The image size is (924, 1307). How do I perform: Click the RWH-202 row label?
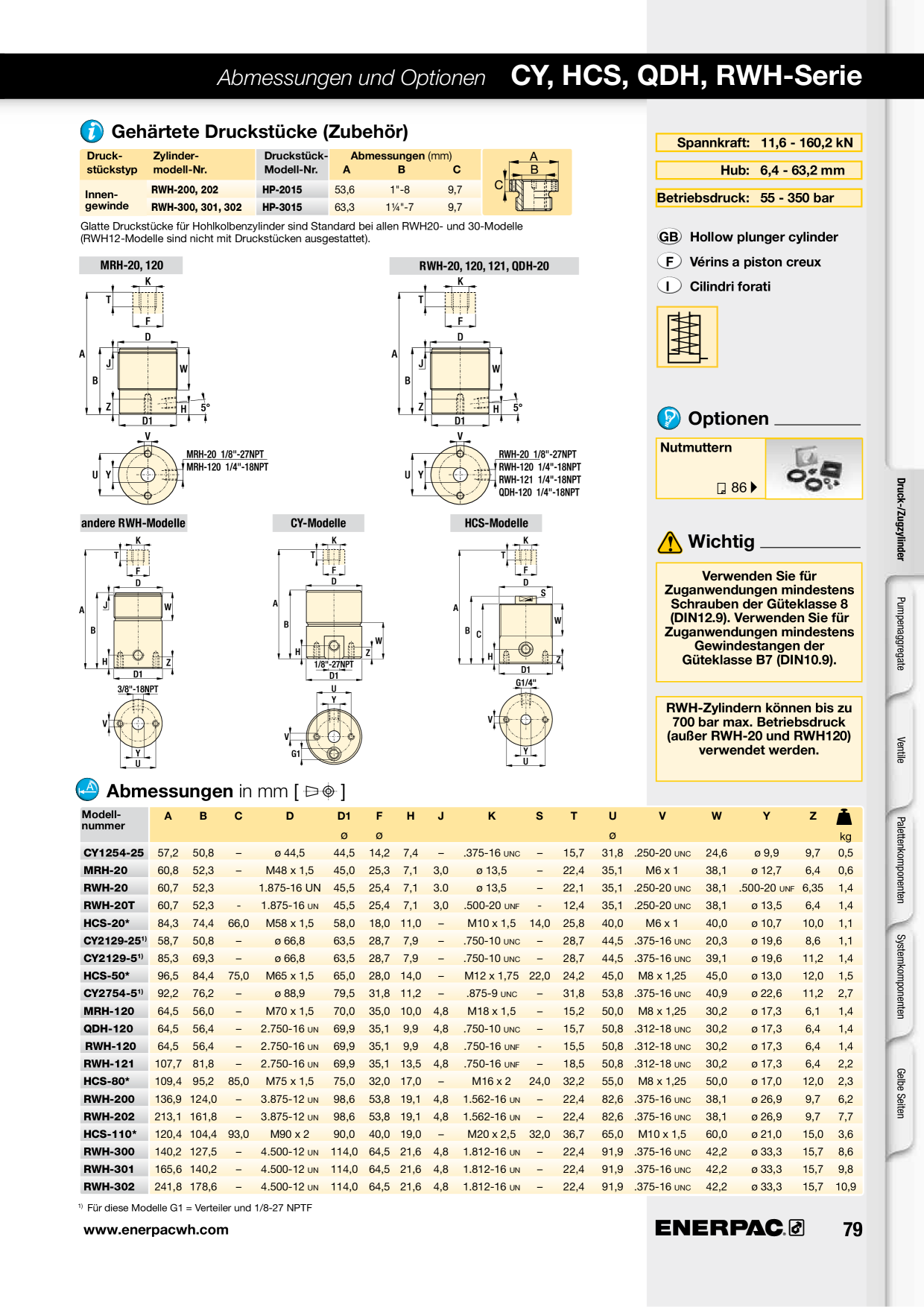point(109,1116)
